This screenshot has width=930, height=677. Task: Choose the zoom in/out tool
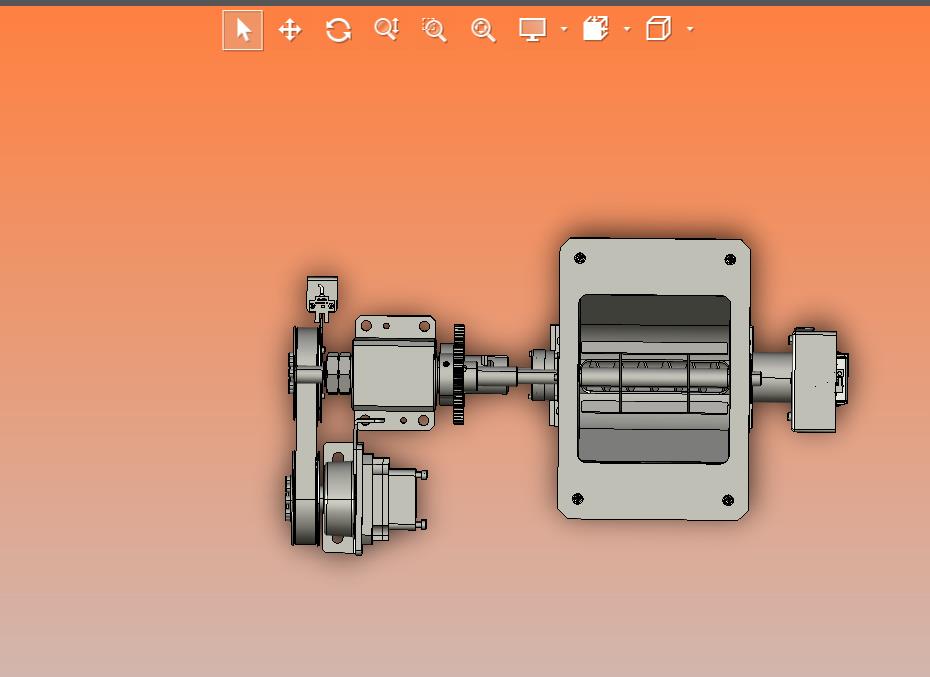coord(387,29)
